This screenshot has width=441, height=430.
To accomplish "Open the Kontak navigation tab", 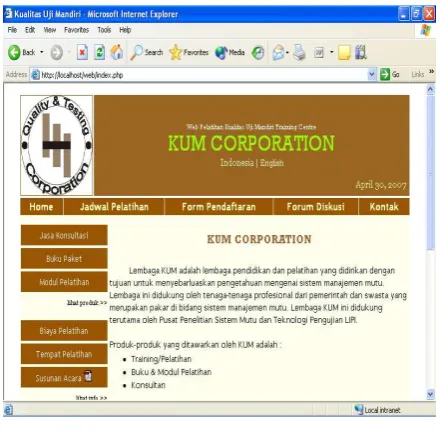I will pos(384,207).
